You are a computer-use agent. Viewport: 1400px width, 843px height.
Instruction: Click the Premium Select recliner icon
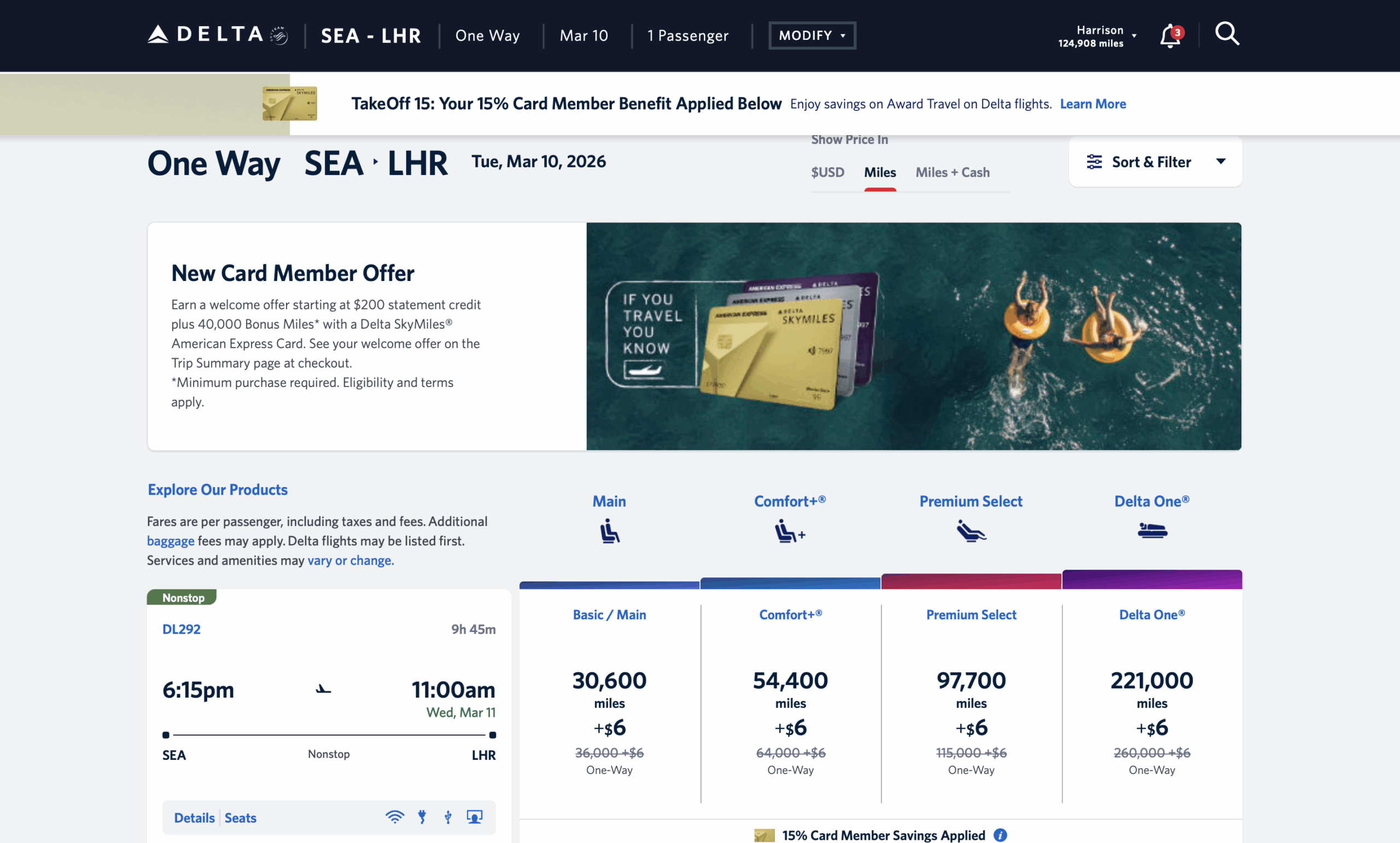971,531
